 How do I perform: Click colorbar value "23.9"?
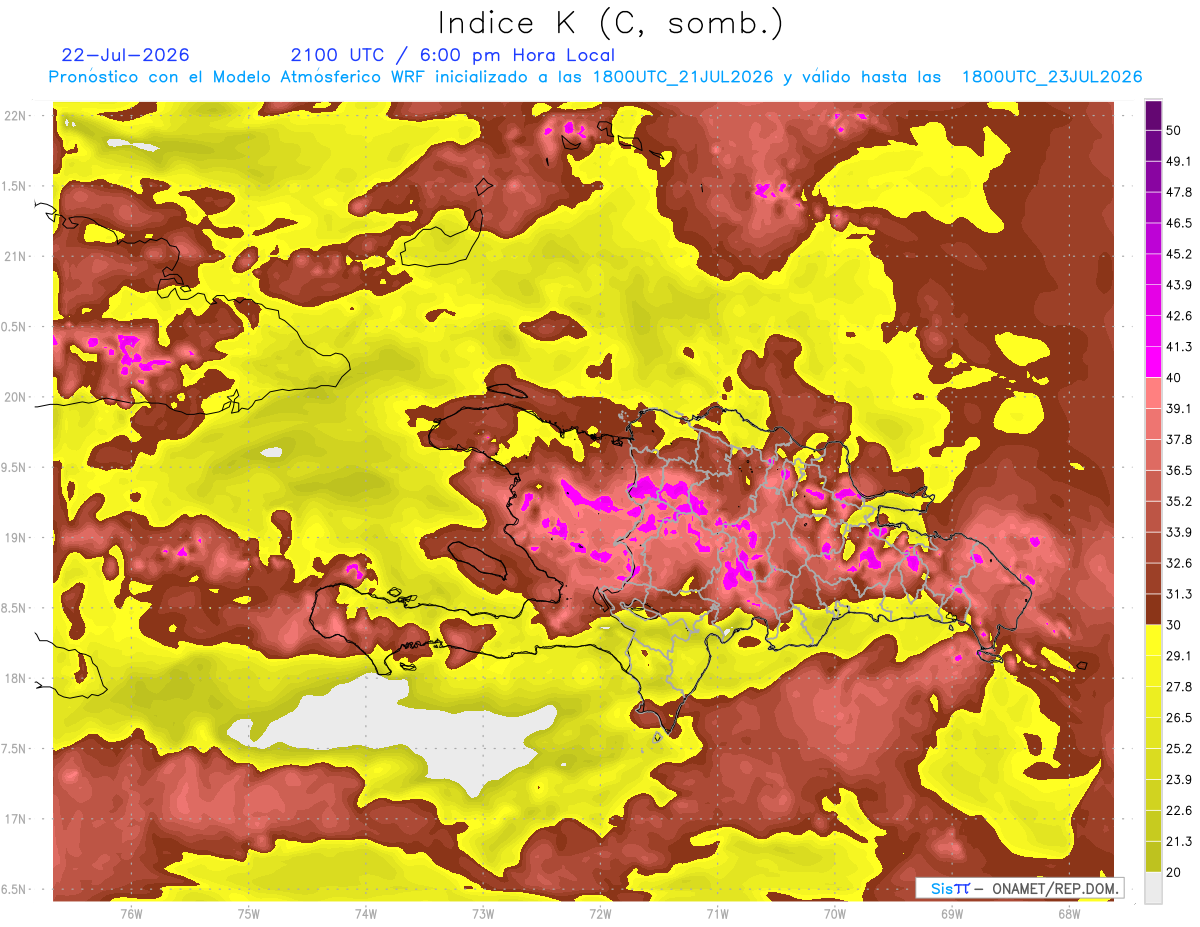coord(1179,779)
